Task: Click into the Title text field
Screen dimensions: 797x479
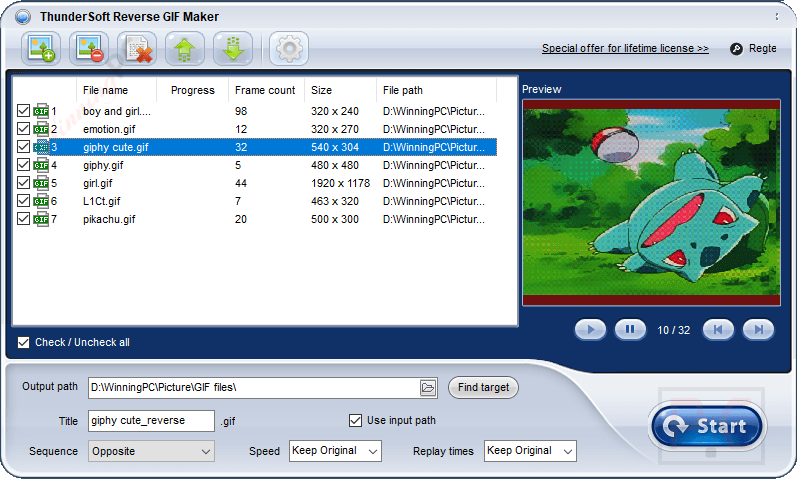Action: [x=151, y=421]
